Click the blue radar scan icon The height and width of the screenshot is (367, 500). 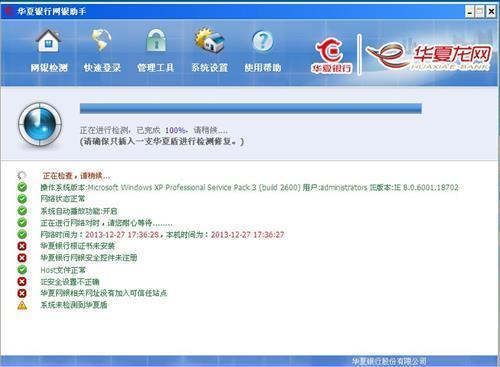tap(40, 124)
